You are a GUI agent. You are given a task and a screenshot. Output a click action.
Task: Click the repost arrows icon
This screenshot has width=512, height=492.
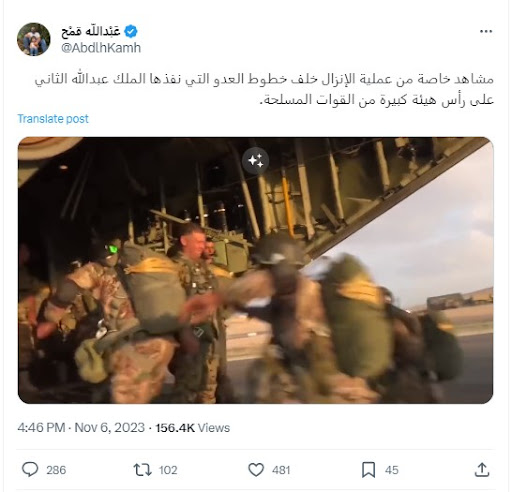[142, 470]
